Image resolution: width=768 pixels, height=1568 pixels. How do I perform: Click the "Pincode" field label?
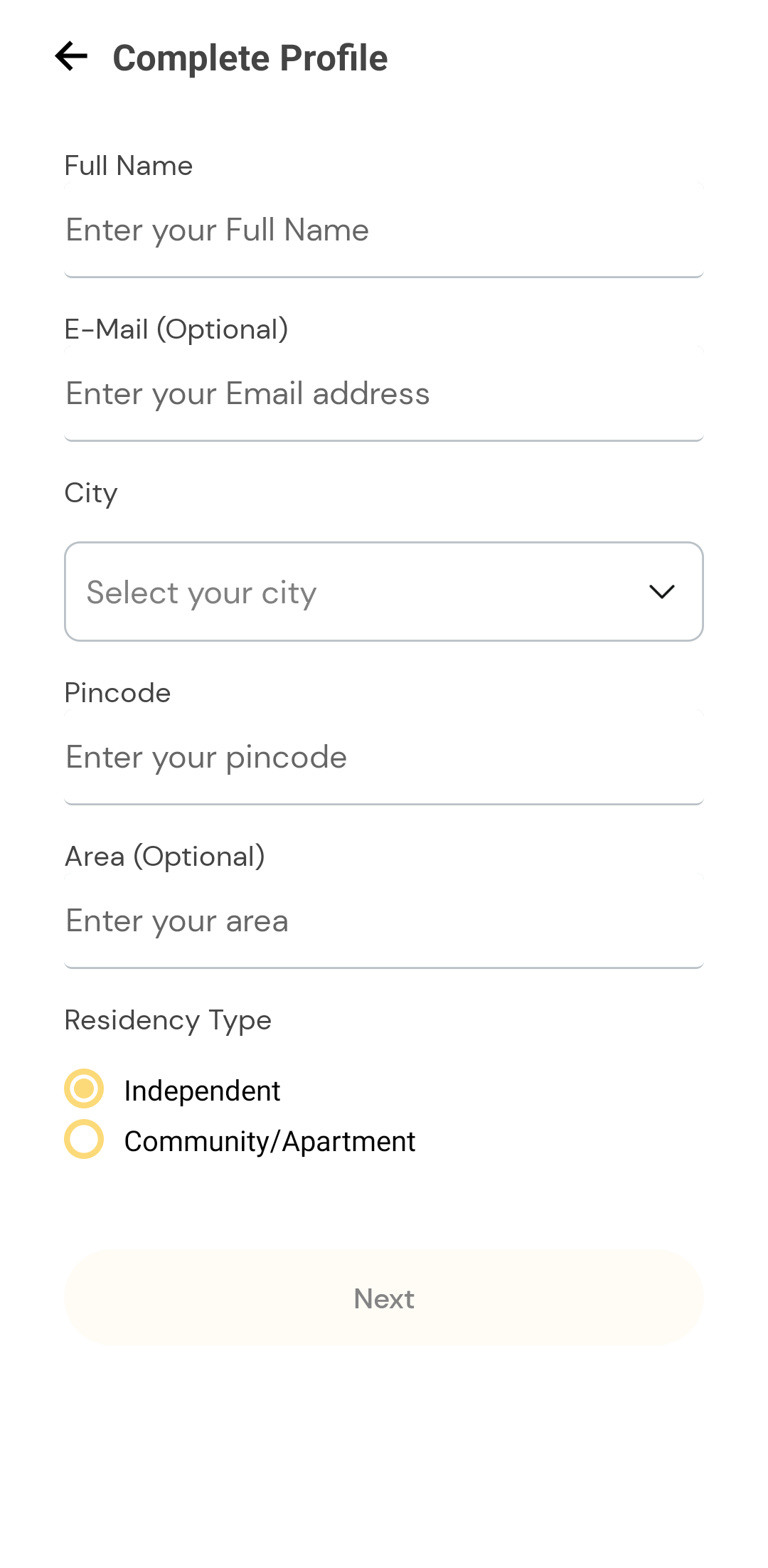click(x=118, y=693)
